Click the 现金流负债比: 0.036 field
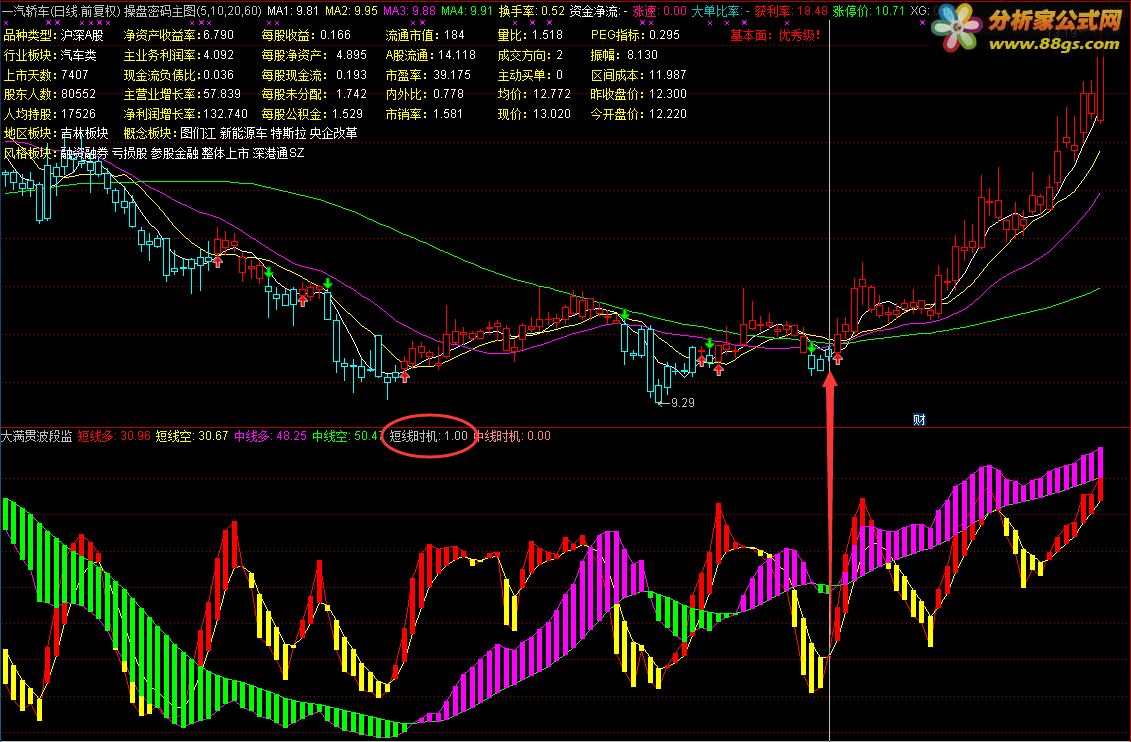 point(178,74)
